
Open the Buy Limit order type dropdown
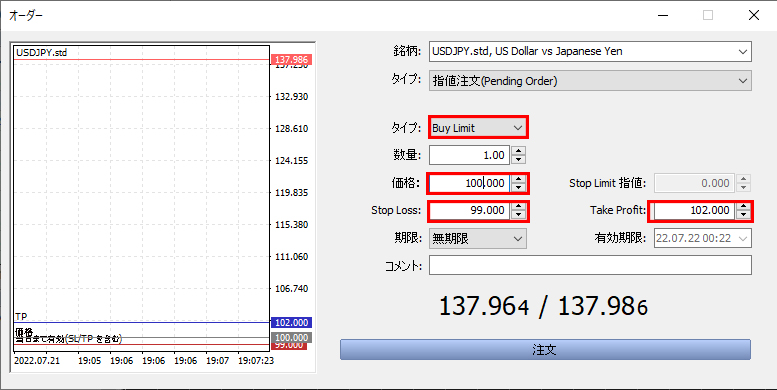pyautogui.click(x=477, y=128)
